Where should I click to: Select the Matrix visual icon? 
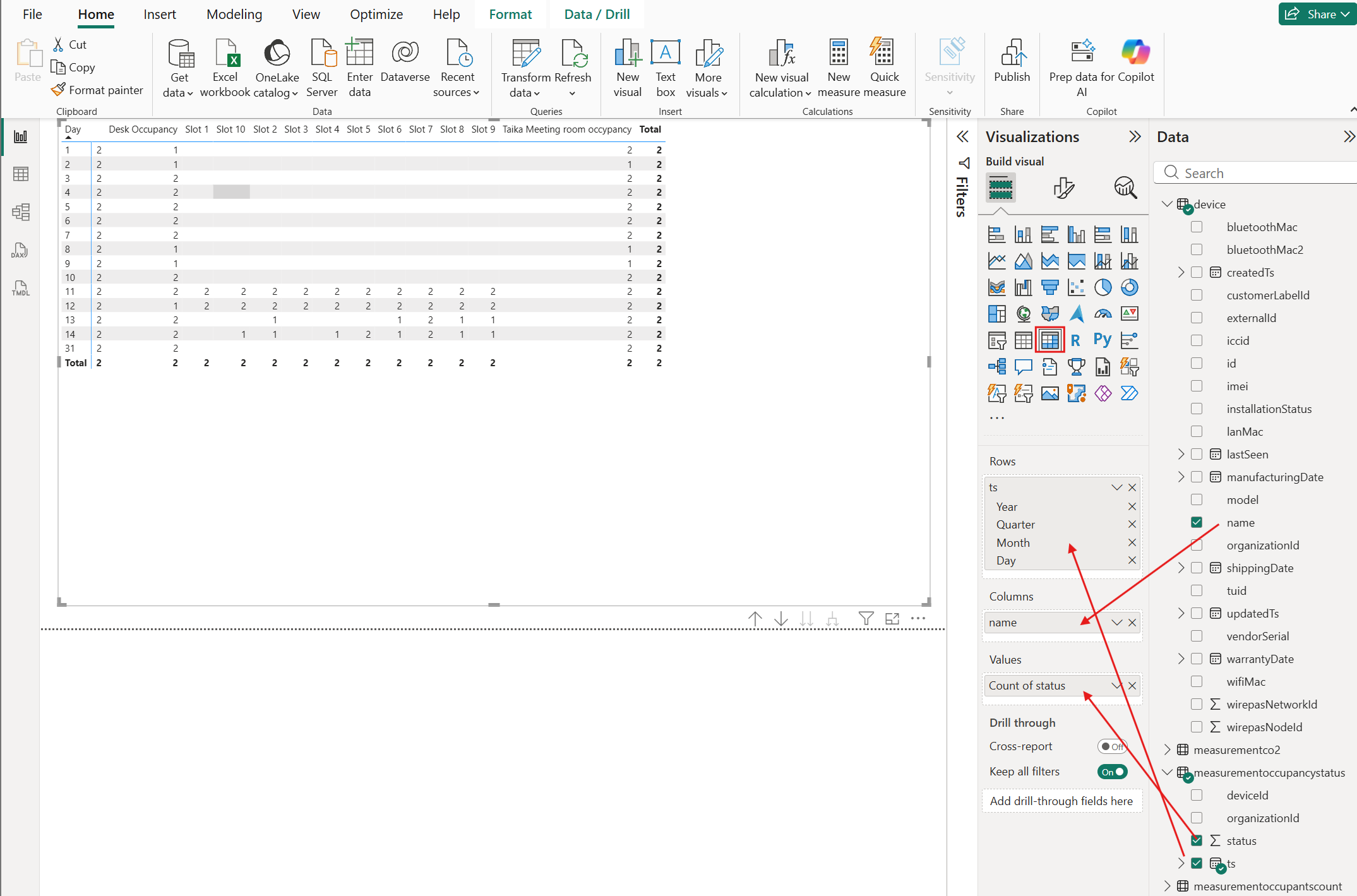coord(1049,340)
